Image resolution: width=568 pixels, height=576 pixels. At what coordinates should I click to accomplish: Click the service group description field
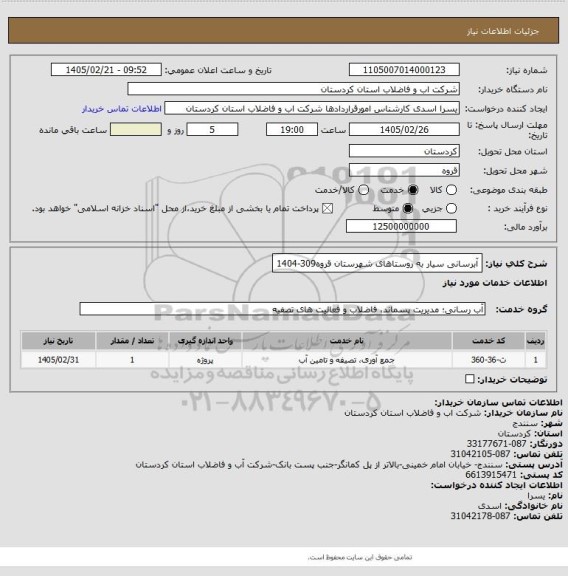tap(282, 309)
